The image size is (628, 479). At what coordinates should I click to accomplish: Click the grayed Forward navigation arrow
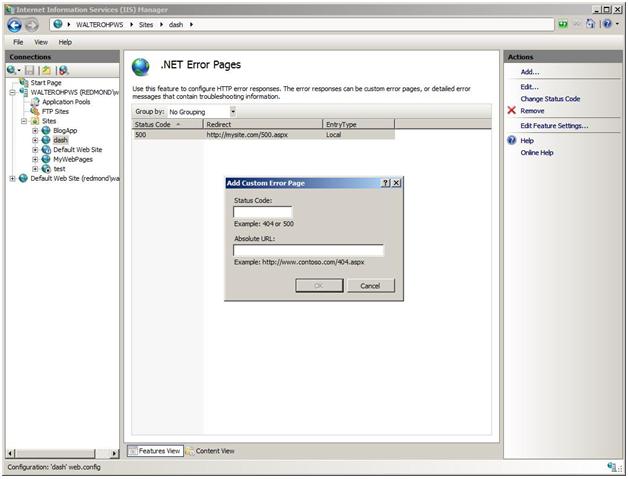pos(32,25)
